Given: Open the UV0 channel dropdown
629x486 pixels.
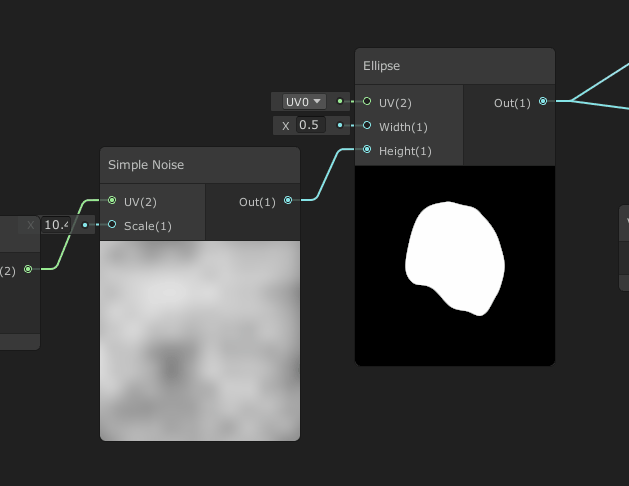Looking at the screenshot, I should coord(304,102).
